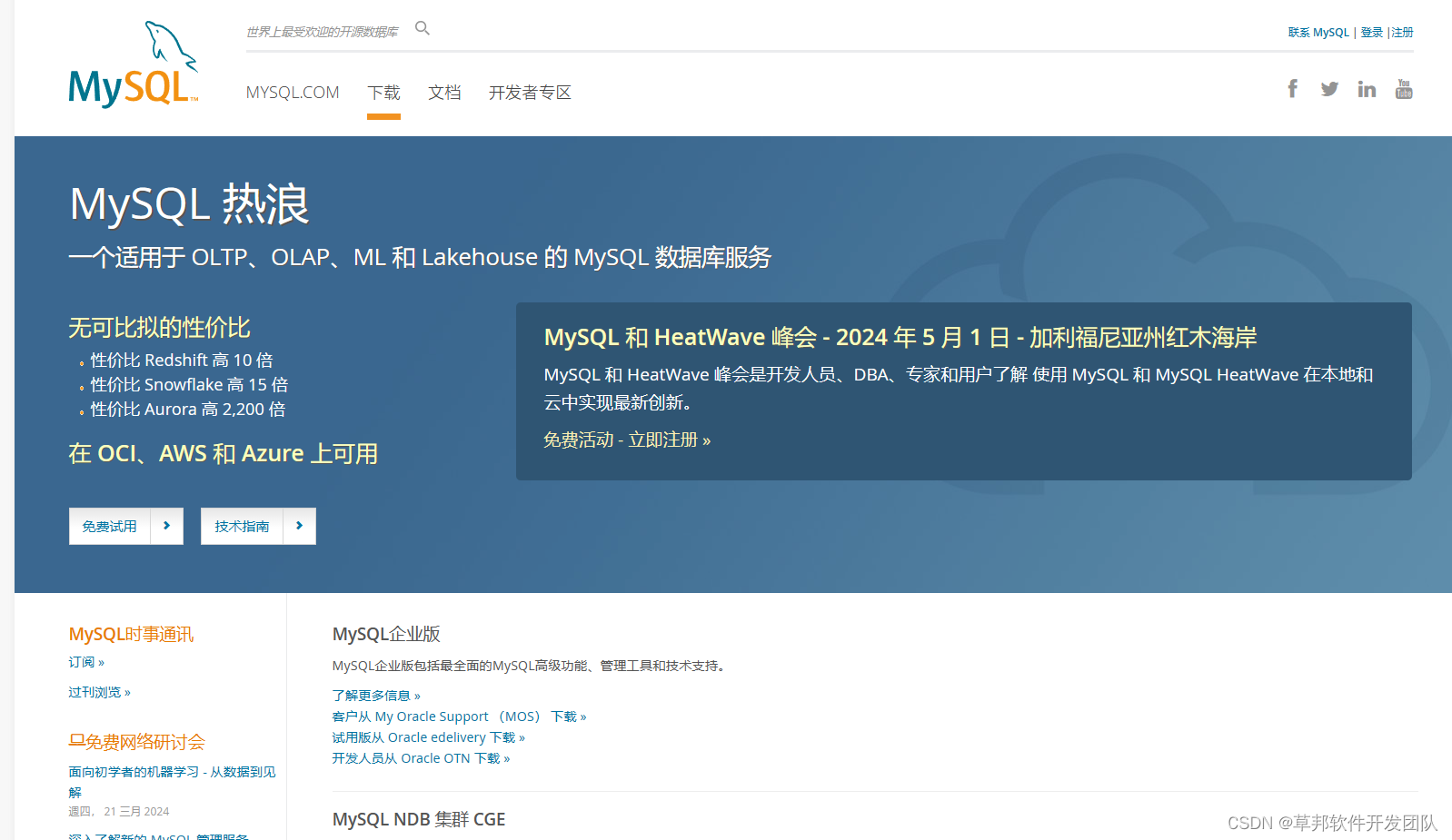Click the 性价比 Redshift 高 10 倍 text
The image size is (1452, 840).
(182, 361)
